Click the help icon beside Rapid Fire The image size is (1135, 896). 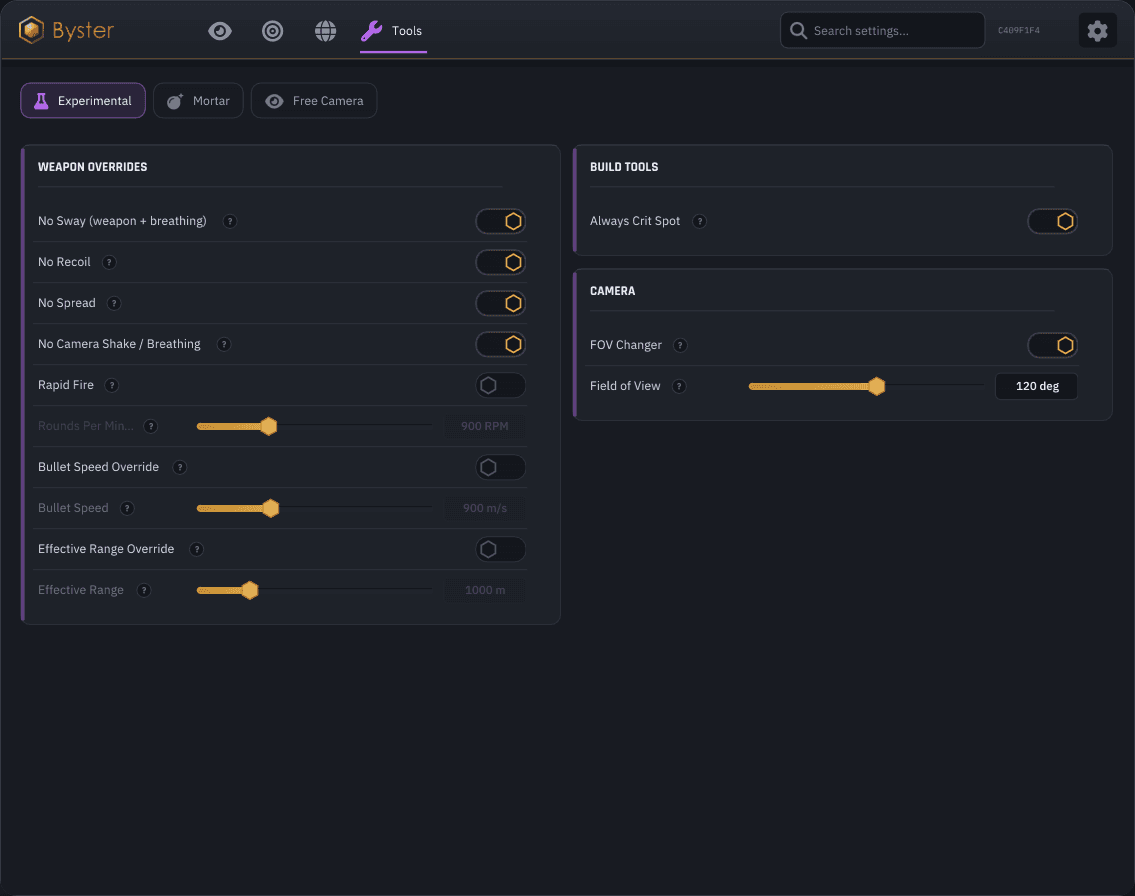tap(111, 385)
